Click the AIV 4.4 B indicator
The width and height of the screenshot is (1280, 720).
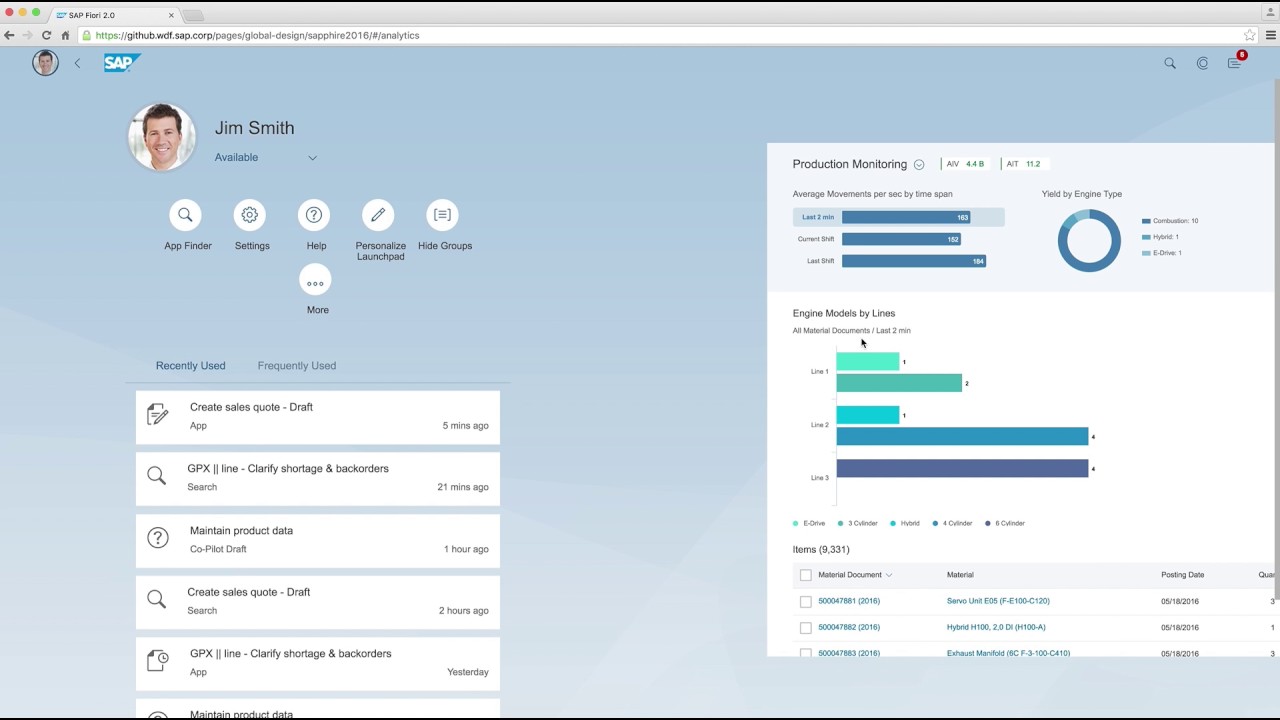point(965,164)
